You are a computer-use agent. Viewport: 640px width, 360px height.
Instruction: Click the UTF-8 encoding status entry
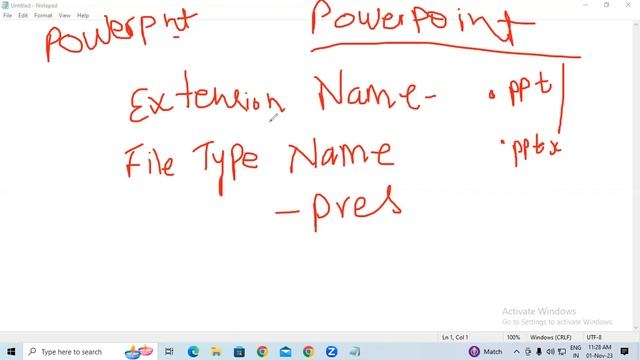(x=594, y=337)
